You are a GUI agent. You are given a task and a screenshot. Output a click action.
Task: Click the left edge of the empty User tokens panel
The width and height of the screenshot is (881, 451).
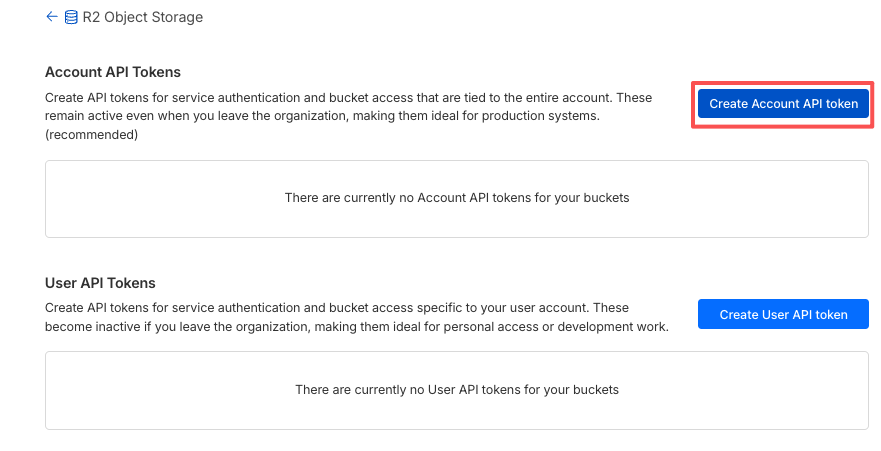[x=48, y=389]
